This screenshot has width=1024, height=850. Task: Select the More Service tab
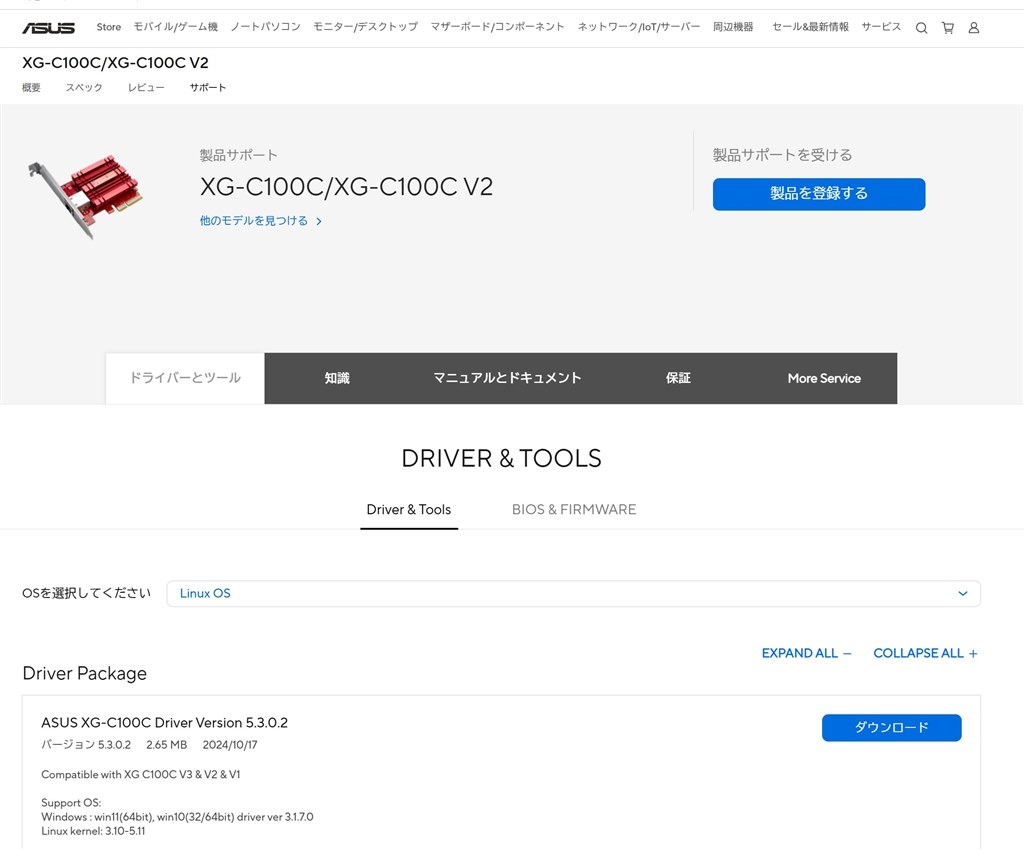(x=824, y=378)
